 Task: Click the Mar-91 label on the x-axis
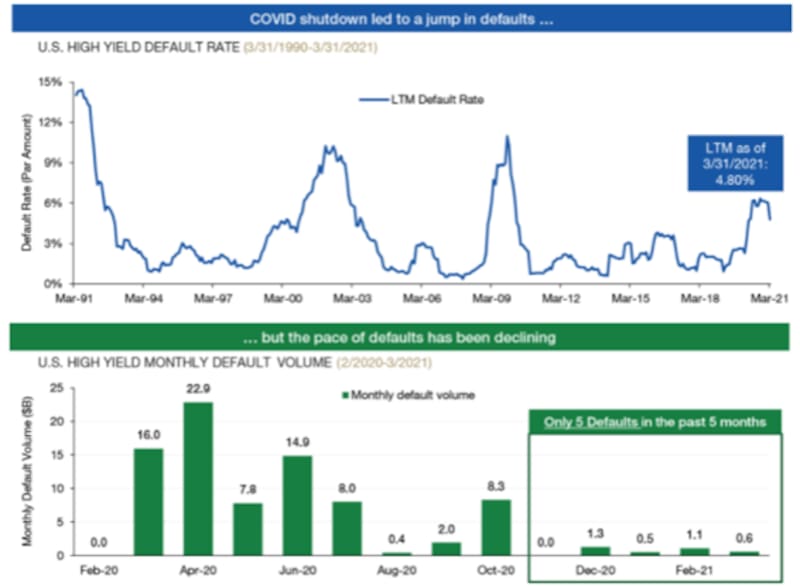click(77, 298)
